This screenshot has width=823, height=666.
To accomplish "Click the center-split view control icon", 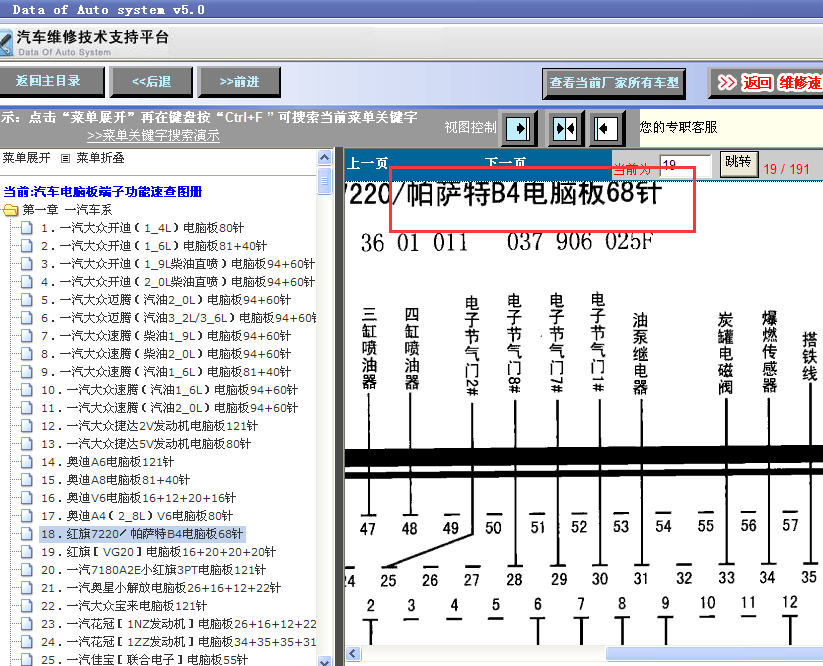I will tap(565, 128).
